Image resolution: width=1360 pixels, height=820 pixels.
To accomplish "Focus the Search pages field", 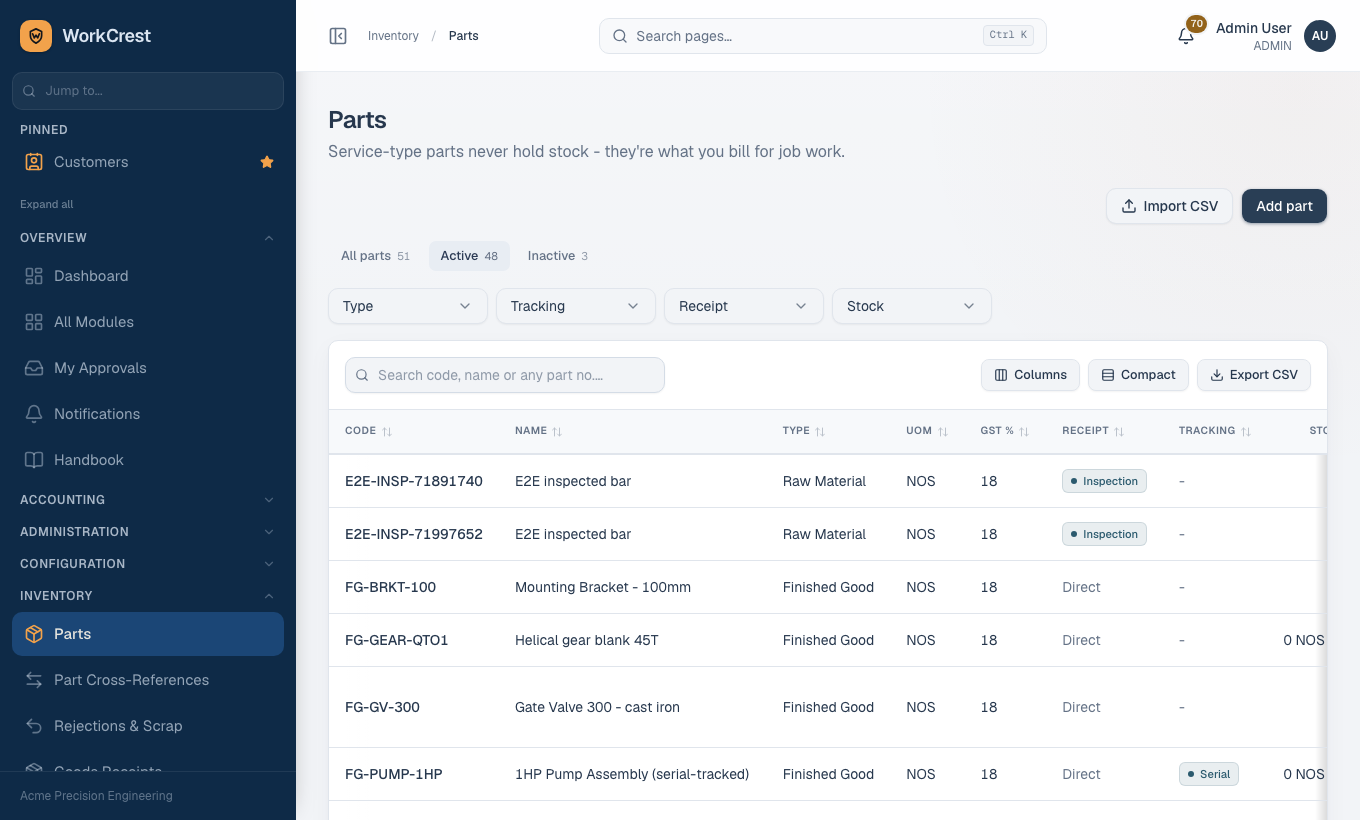I will pos(823,36).
